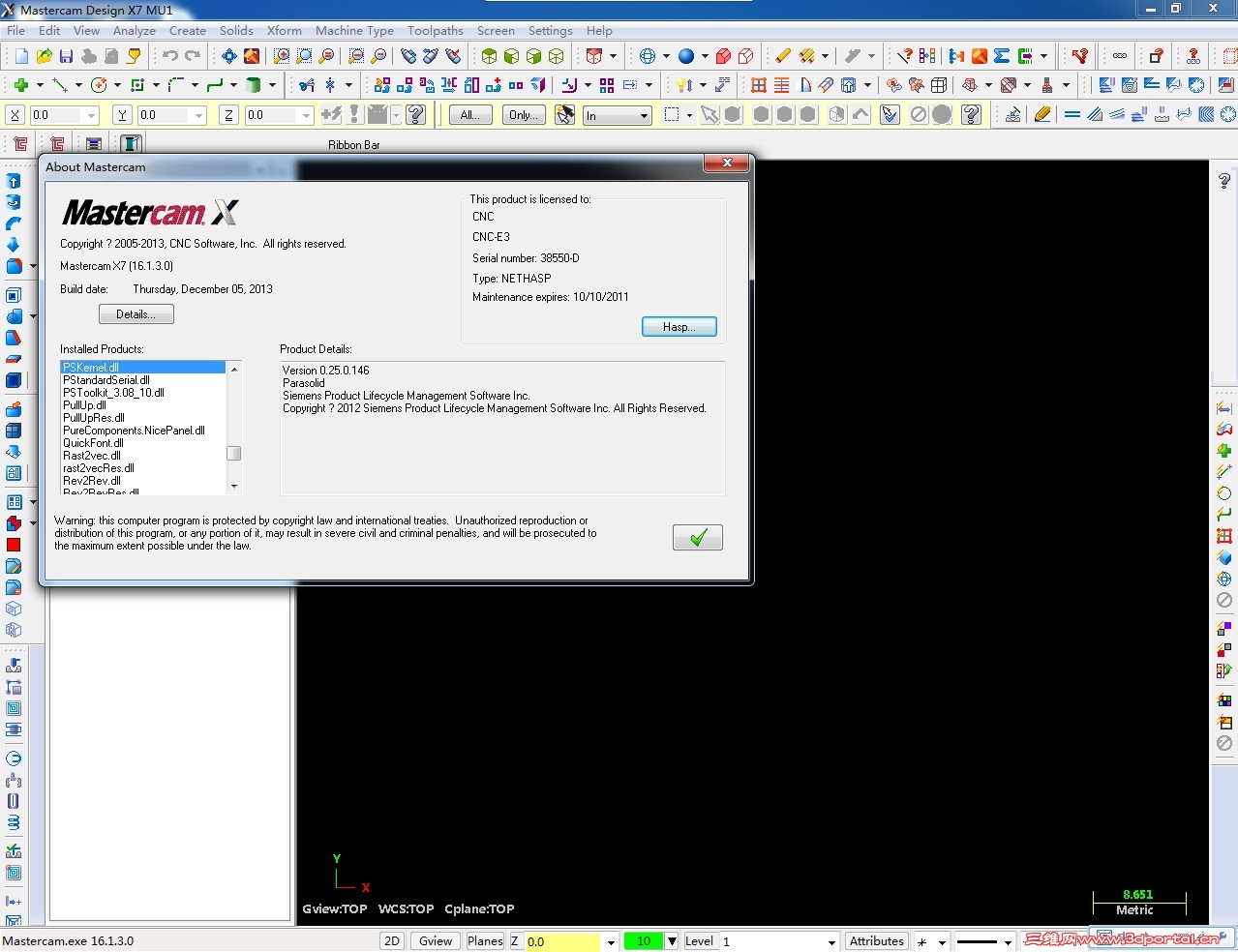Click the Wireframe globe display icon
This screenshot has height=952, width=1238.
(648, 56)
